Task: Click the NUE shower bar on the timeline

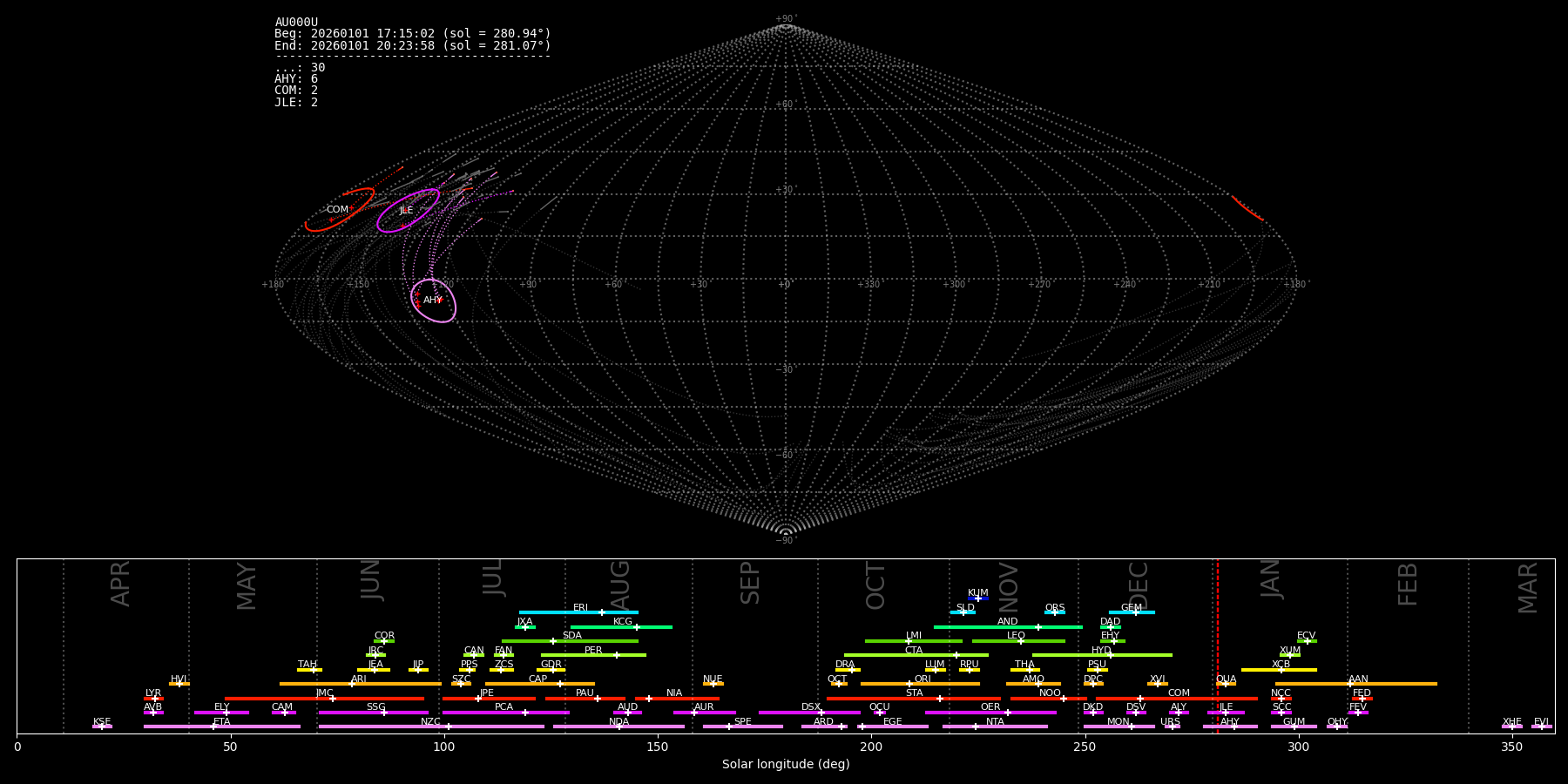Action: point(713,684)
